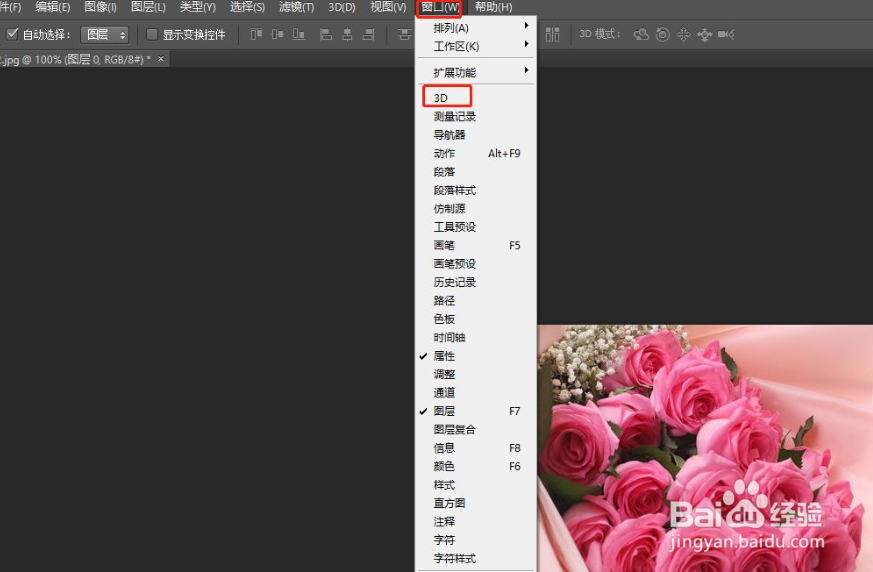Open the 图像(I) menu
This screenshot has width=873, height=572.
click(100, 7)
